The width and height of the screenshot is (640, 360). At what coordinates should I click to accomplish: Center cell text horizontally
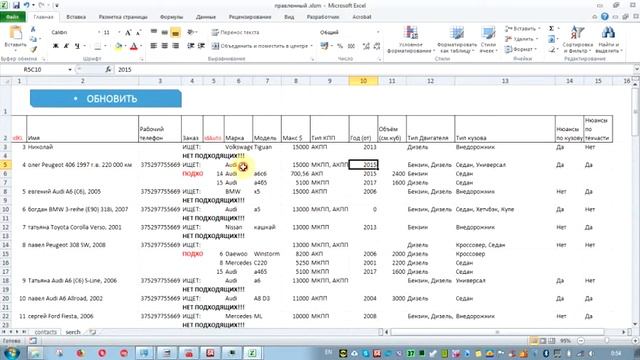coord(164,46)
